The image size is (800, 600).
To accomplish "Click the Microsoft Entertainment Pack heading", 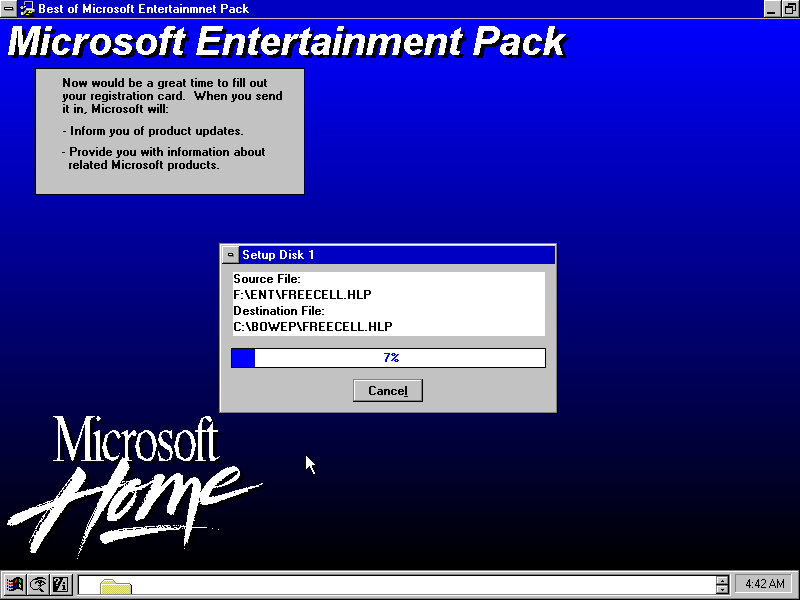I will pos(286,43).
